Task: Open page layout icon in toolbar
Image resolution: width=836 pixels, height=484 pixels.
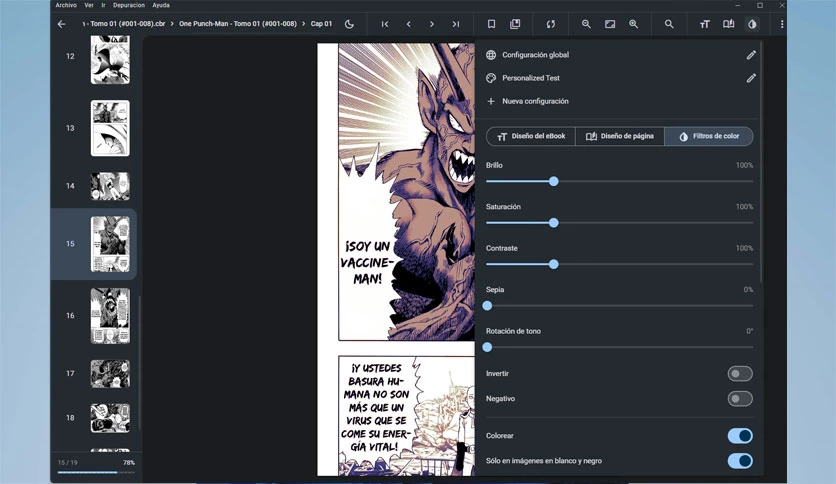Action: pyautogui.click(x=728, y=24)
